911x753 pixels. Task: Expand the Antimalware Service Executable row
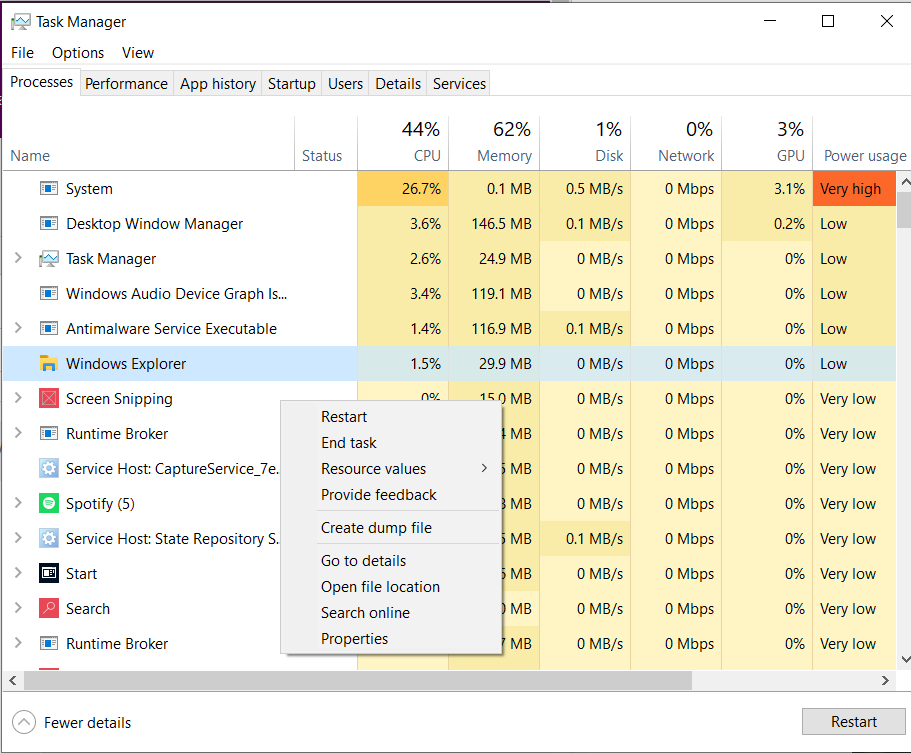pyautogui.click(x=18, y=329)
